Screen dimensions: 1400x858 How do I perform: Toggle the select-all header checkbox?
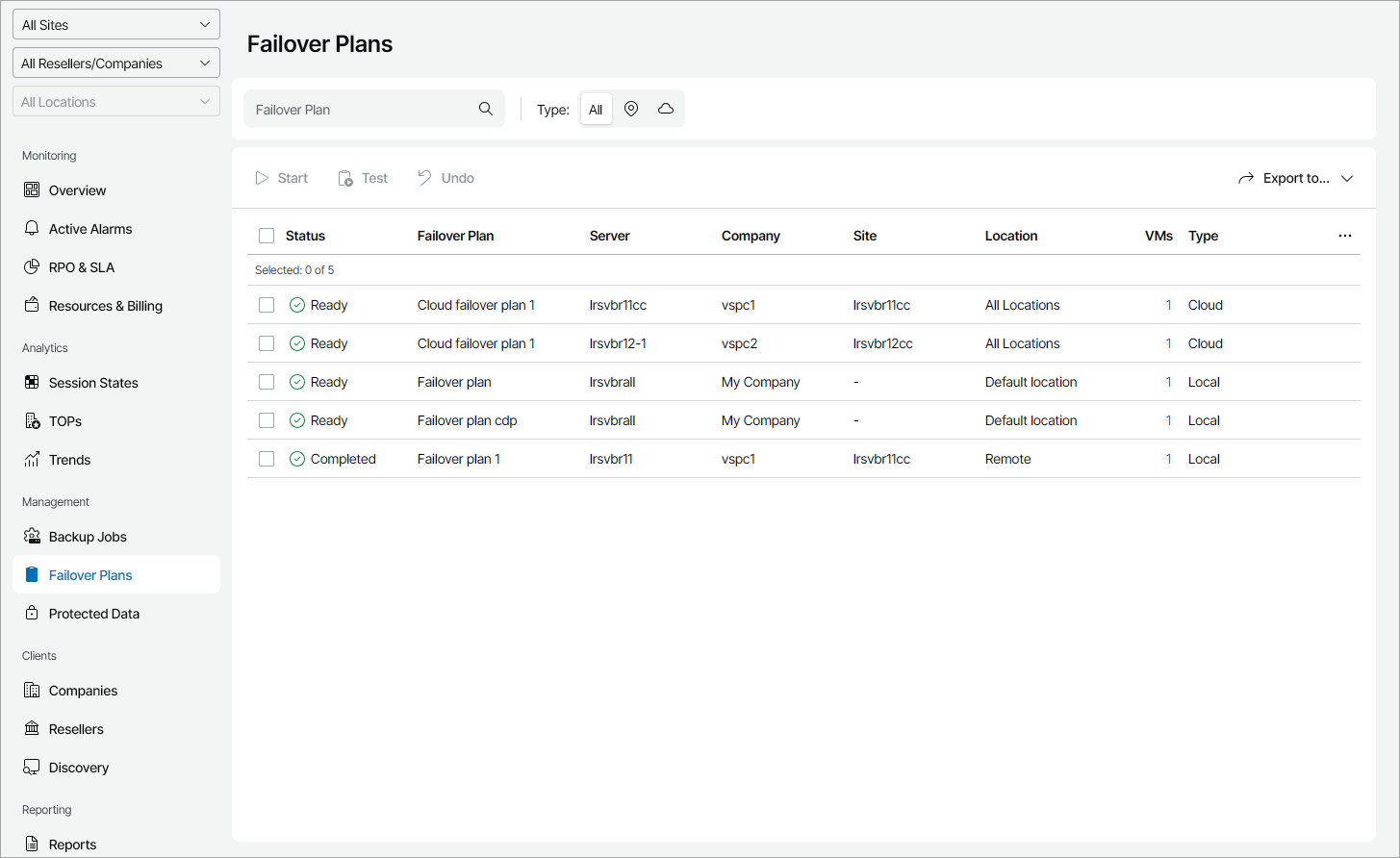click(267, 236)
